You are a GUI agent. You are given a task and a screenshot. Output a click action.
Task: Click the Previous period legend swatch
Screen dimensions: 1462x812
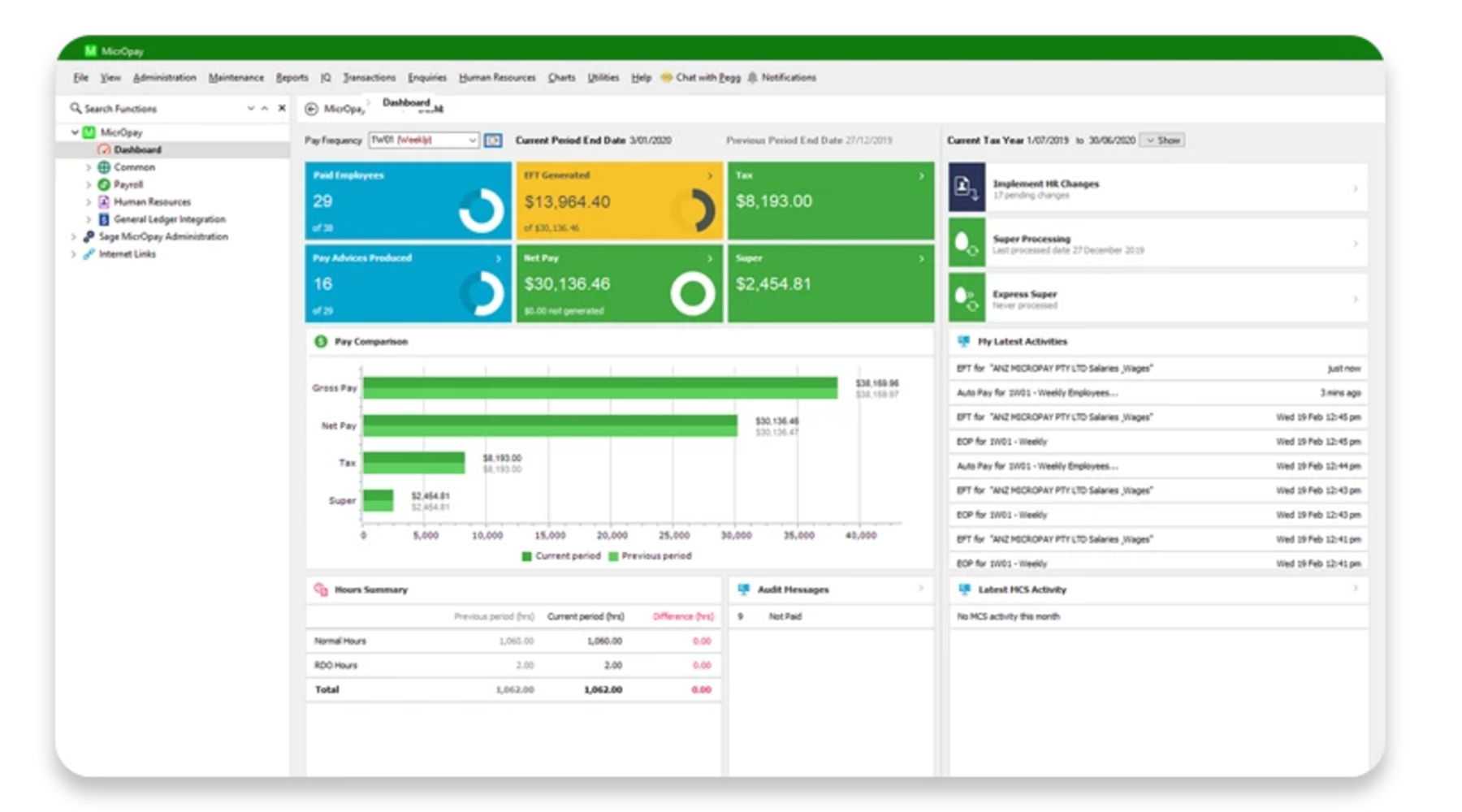pos(613,556)
